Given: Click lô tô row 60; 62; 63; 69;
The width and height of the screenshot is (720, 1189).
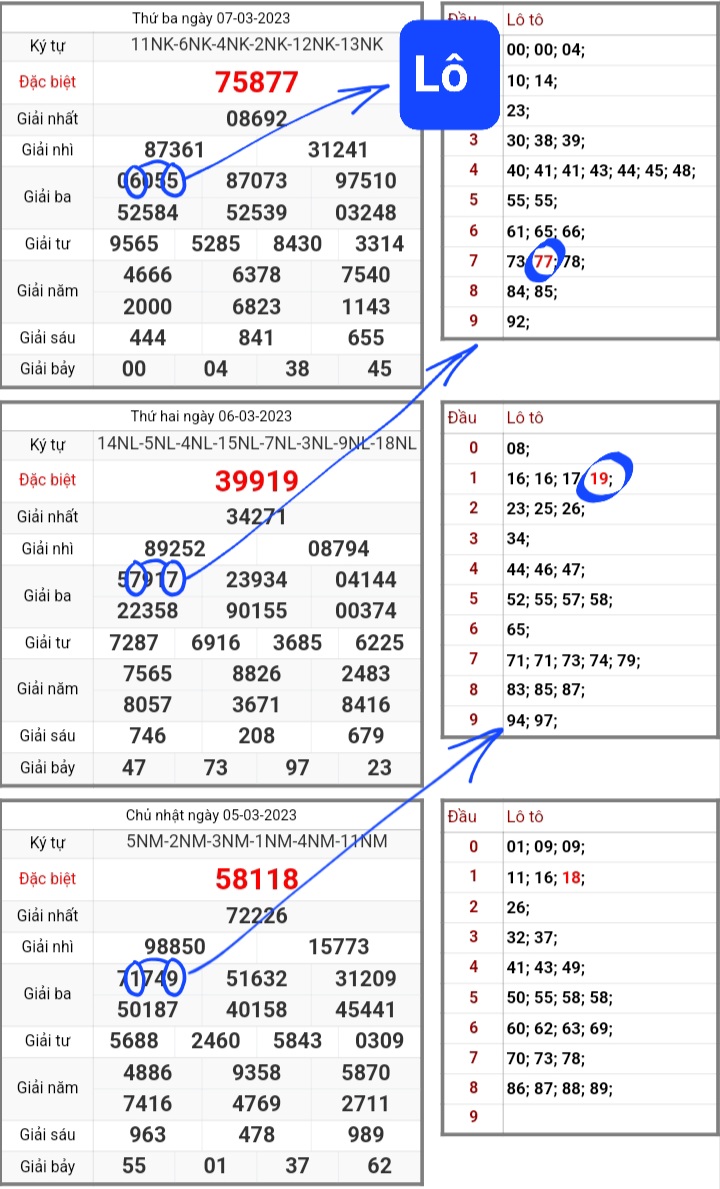Looking at the screenshot, I should point(559,1028).
